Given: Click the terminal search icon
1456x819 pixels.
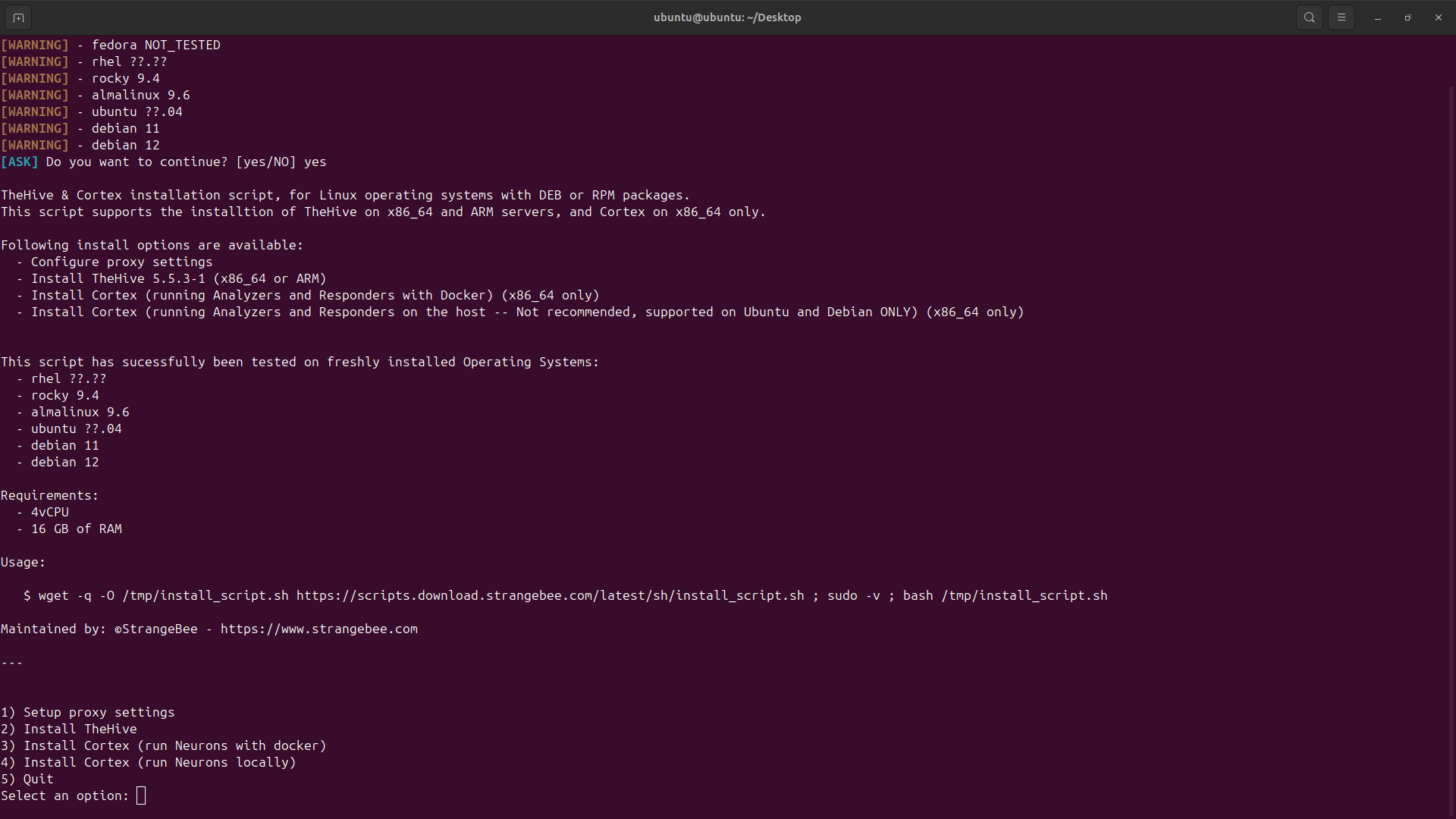Looking at the screenshot, I should pos(1309,17).
